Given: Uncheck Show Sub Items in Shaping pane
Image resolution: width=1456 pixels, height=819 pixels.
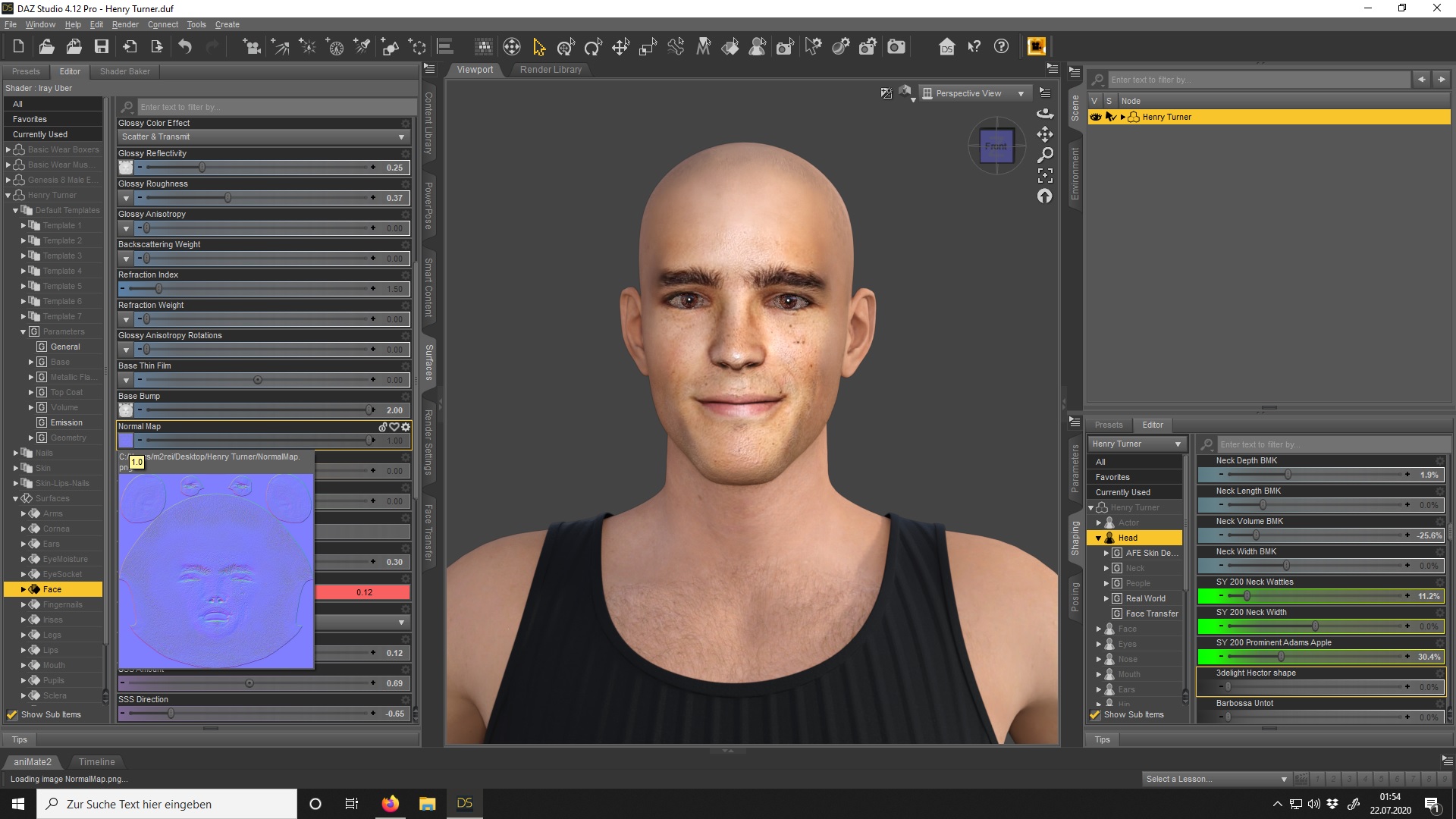Looking at the screenshot, I should [1095, 714].
